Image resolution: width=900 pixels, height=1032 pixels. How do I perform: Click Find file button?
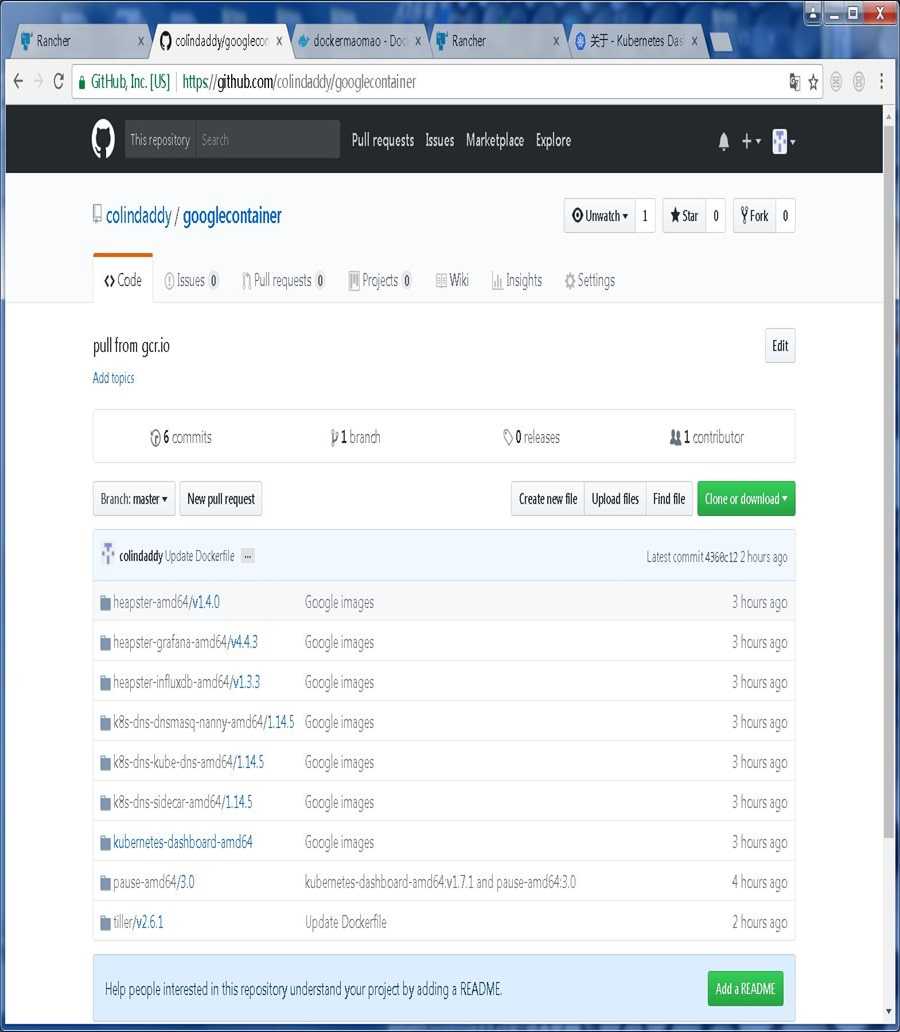(669, 499)
